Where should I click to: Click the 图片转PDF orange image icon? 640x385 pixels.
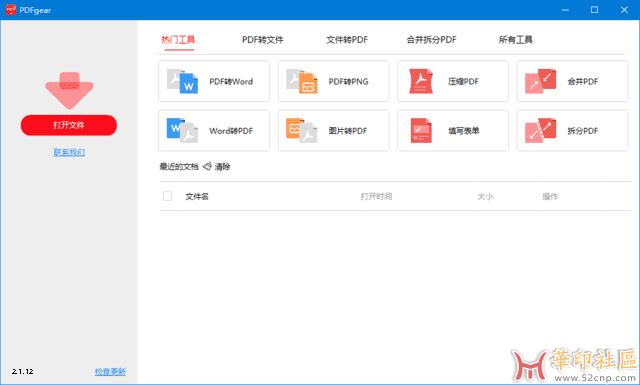click(x=302, y=131)
